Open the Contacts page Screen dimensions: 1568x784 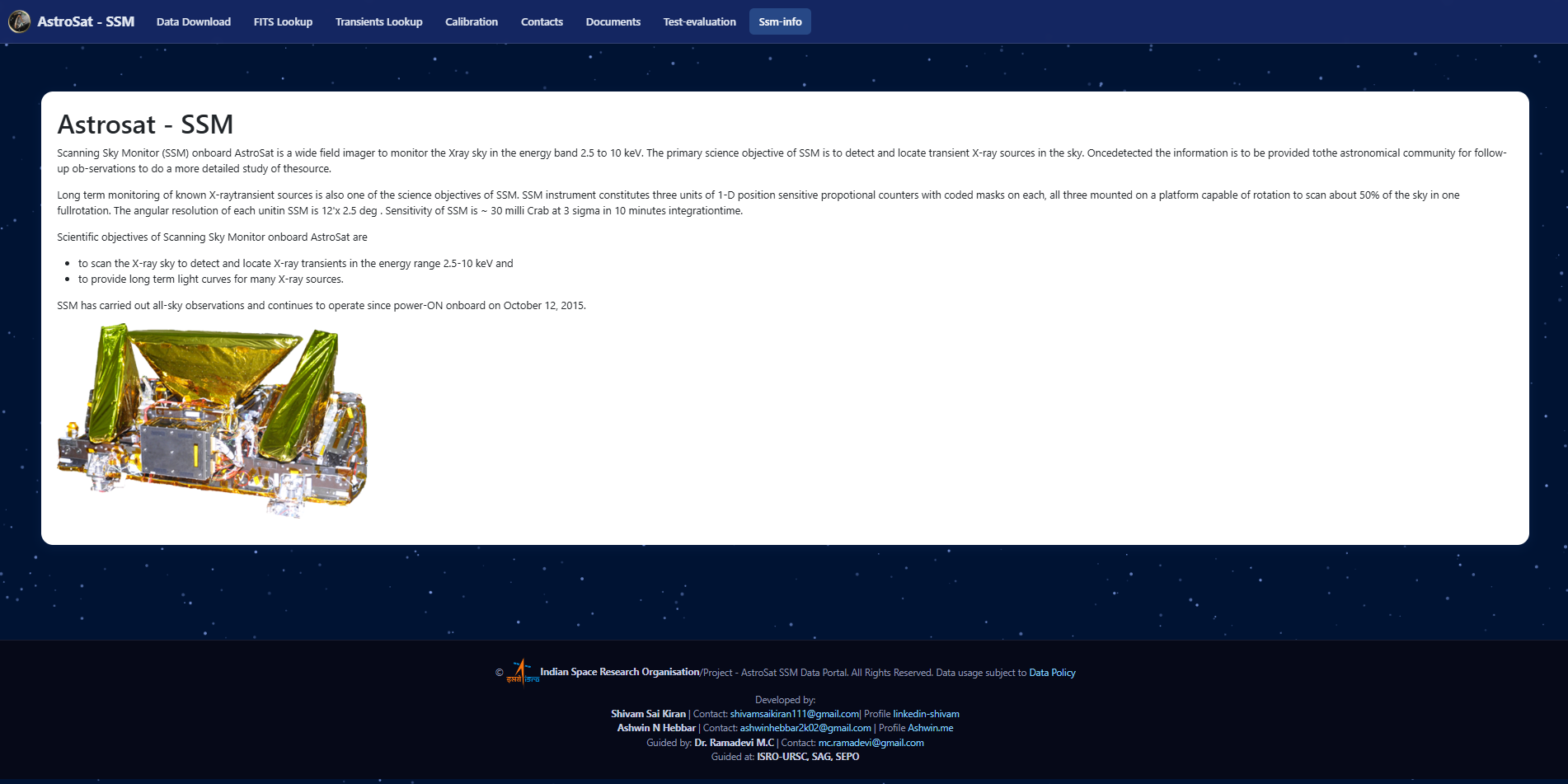tap(542, 21)
